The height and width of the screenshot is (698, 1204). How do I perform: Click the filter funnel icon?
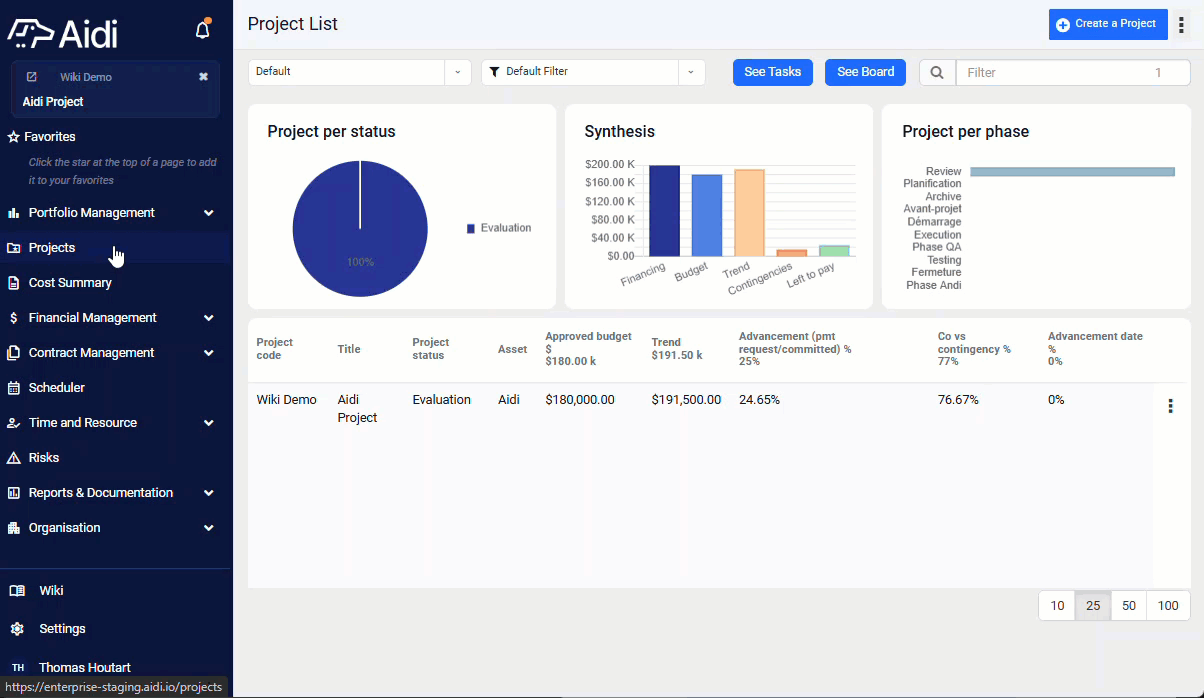pyautogui.click(x=494, y=72)
